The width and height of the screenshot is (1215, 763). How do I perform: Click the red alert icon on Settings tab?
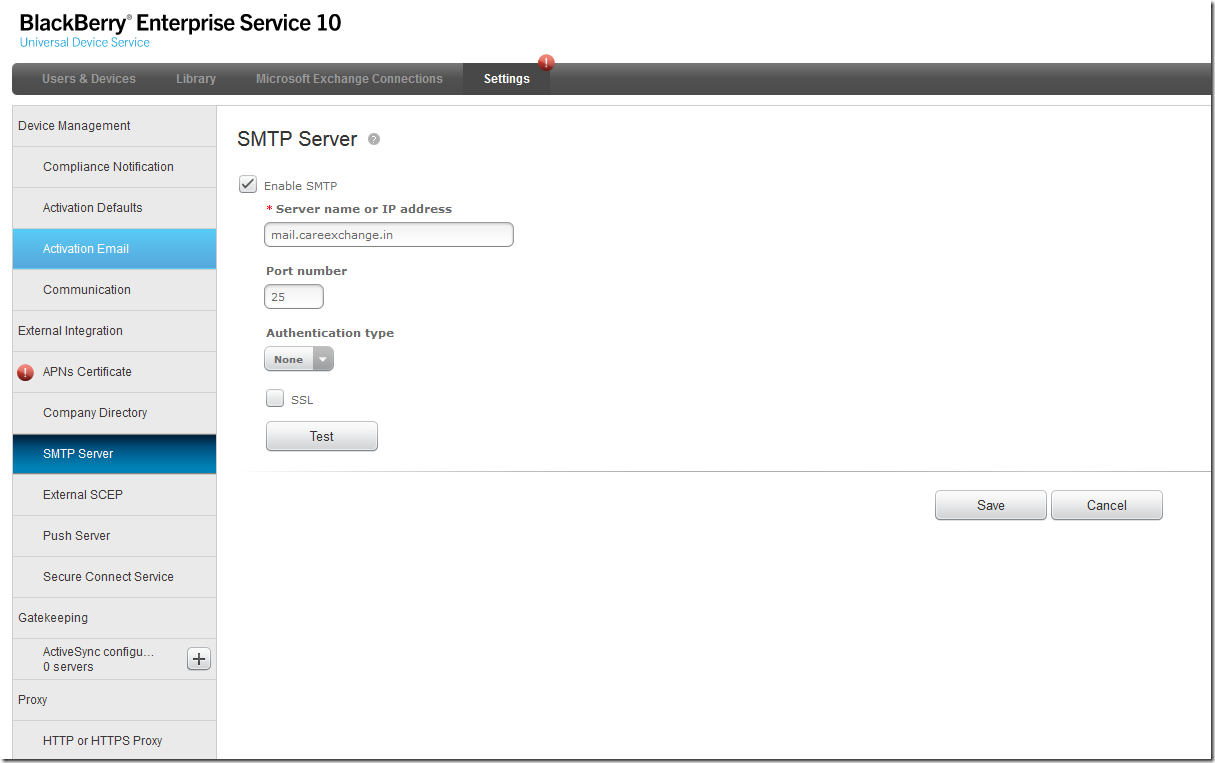[546, 63]
